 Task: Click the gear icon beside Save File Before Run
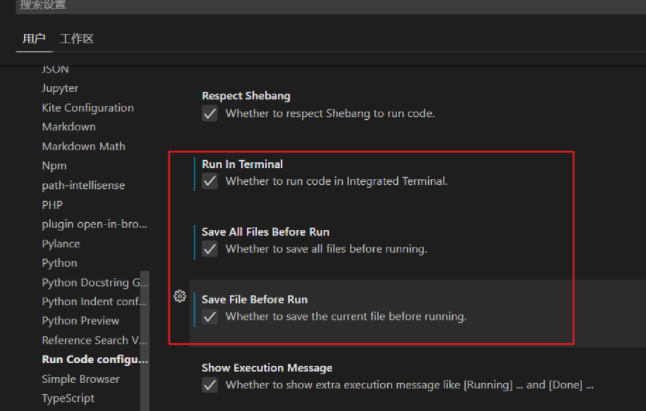[180, 296]
